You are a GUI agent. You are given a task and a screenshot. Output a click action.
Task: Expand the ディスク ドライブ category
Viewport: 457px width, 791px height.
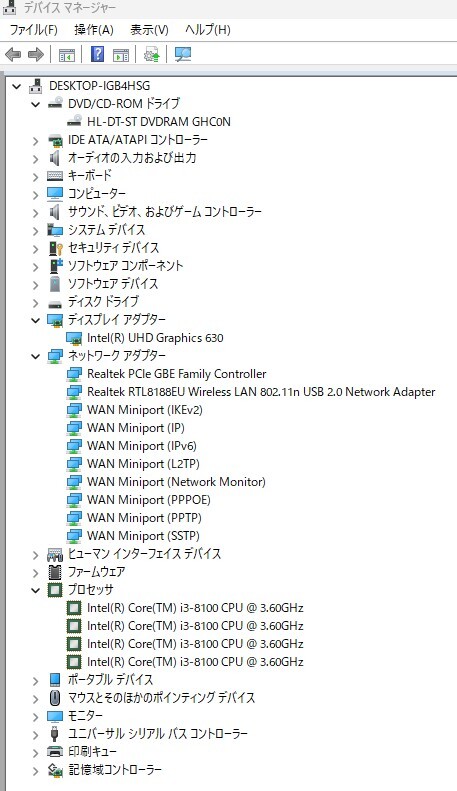35,303
